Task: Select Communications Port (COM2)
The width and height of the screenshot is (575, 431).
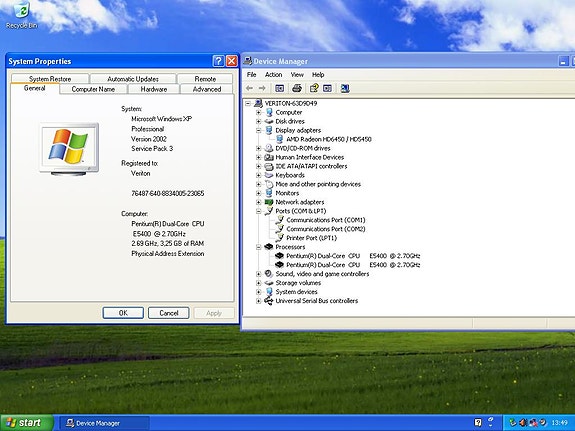Action: coord(326,229)
